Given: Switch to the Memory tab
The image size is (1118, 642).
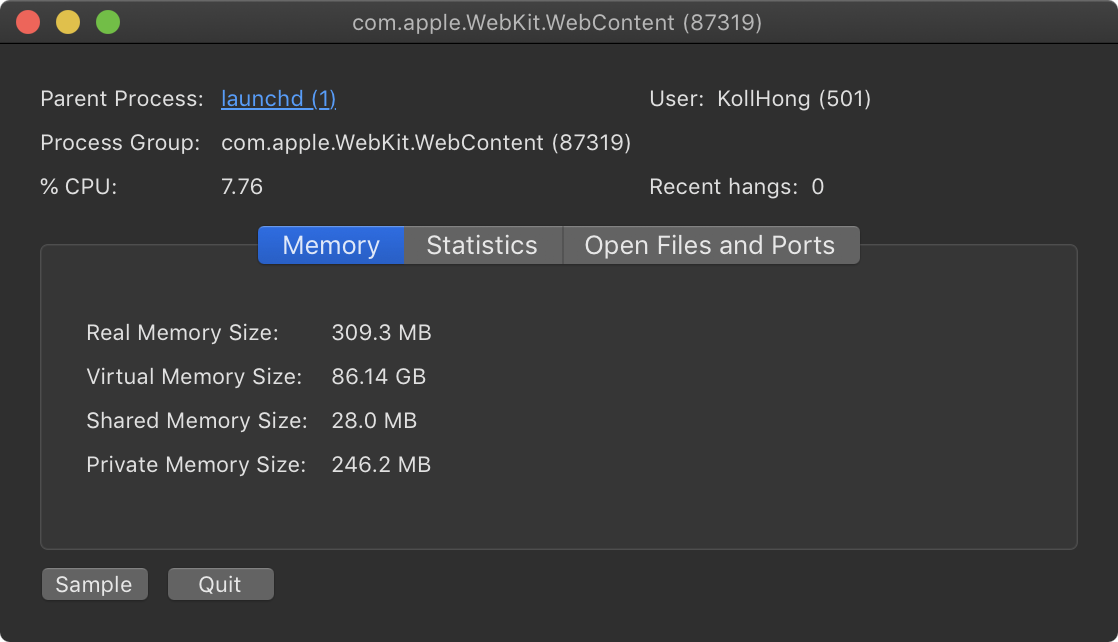Looking at the screenshot, I should point(331,245).
